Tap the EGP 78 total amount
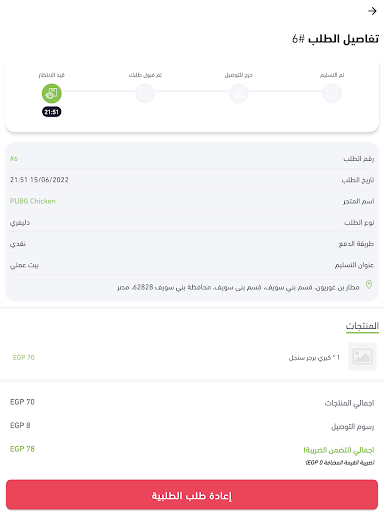The height and width of the screenshot is (512, 384). 22,449
